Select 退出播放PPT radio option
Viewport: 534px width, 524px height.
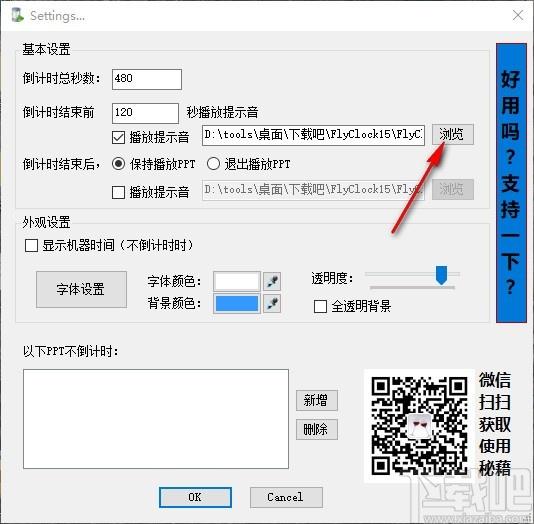[x=213, y=164]
